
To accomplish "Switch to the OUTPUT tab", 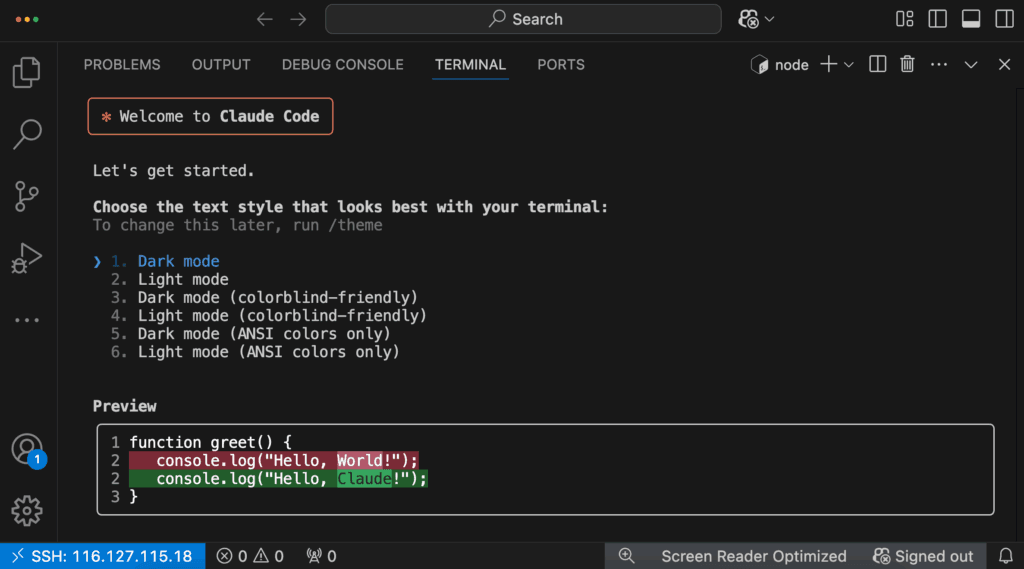I will 221,65.
